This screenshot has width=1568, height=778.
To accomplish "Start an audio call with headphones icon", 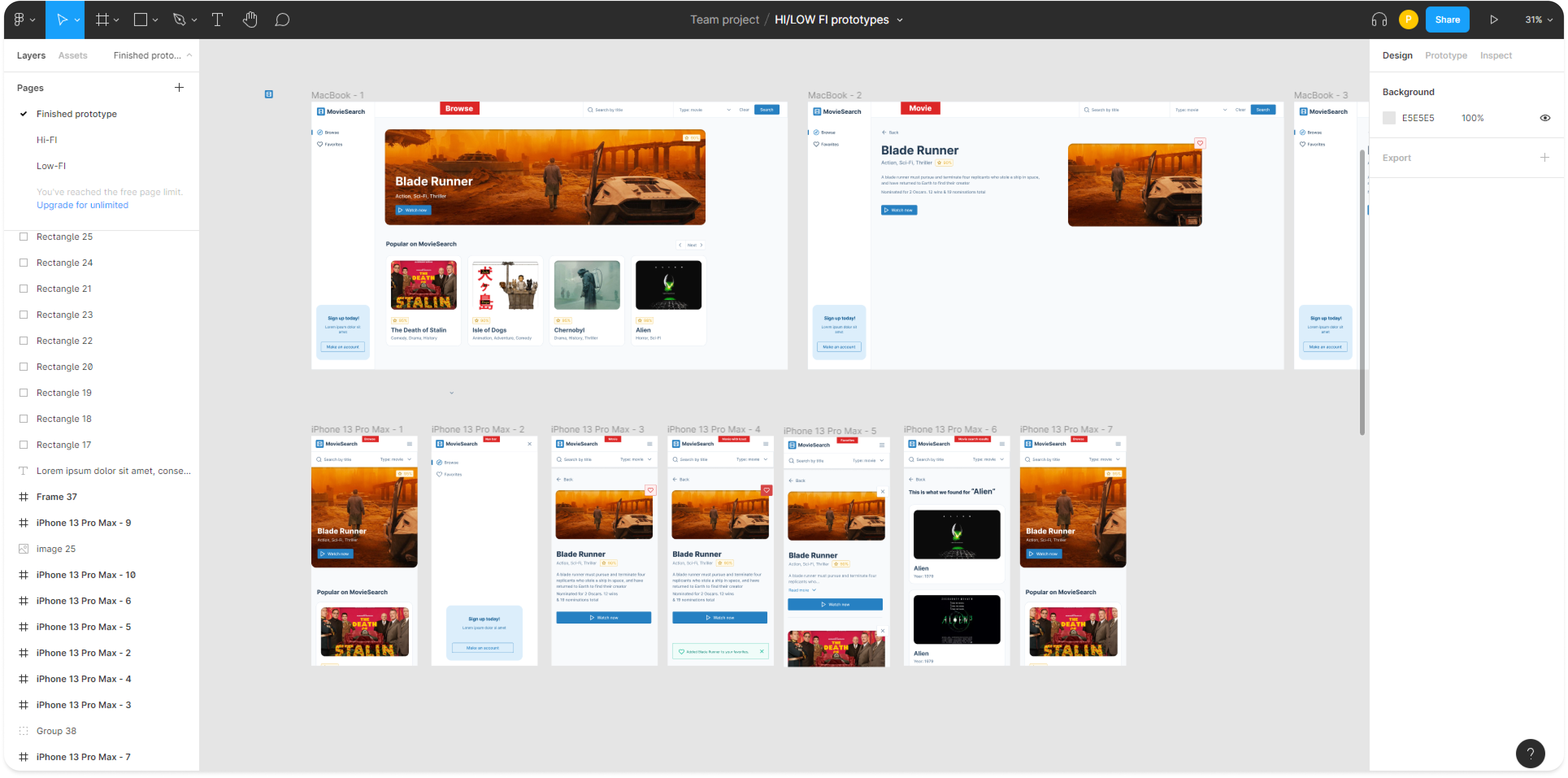I will coord(1378,19).
